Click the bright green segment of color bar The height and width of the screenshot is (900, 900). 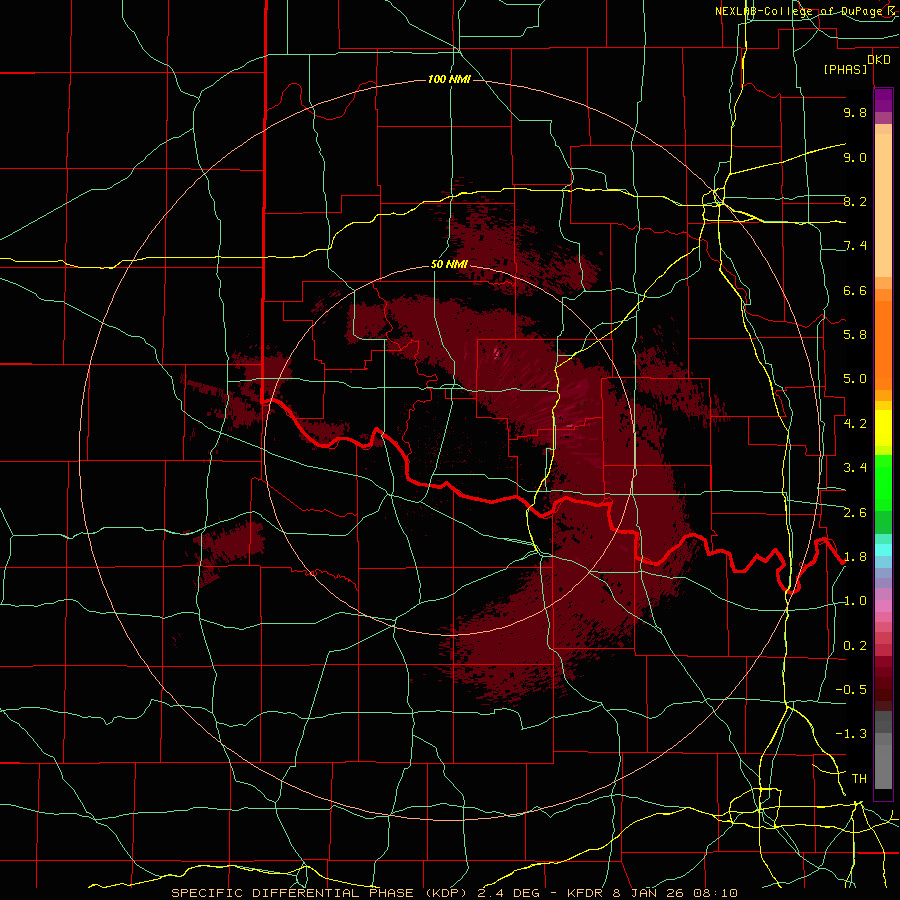[883, 483]
